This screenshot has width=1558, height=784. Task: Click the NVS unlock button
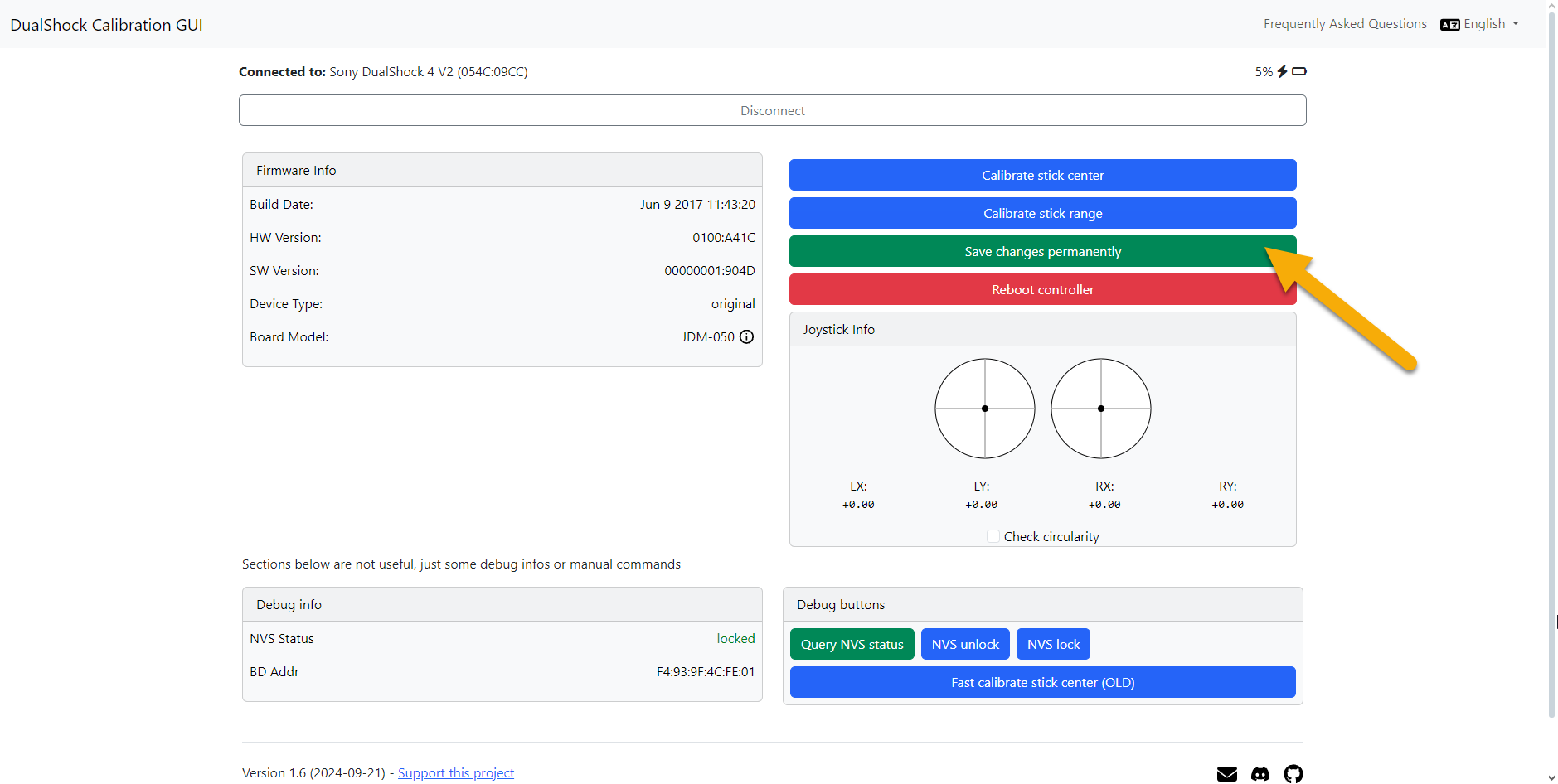[x=964, y=644]
